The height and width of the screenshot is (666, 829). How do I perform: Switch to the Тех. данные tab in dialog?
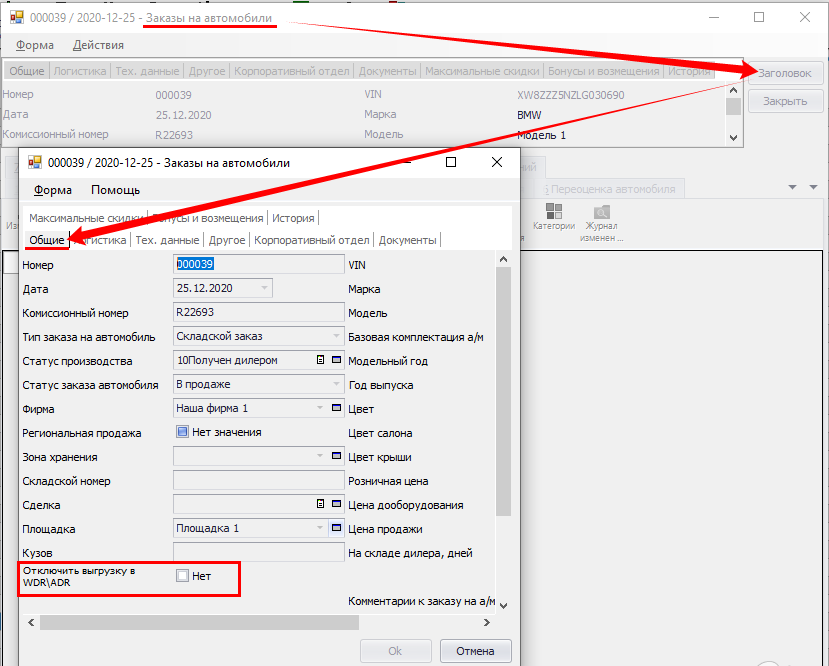[x=168, y=240]
